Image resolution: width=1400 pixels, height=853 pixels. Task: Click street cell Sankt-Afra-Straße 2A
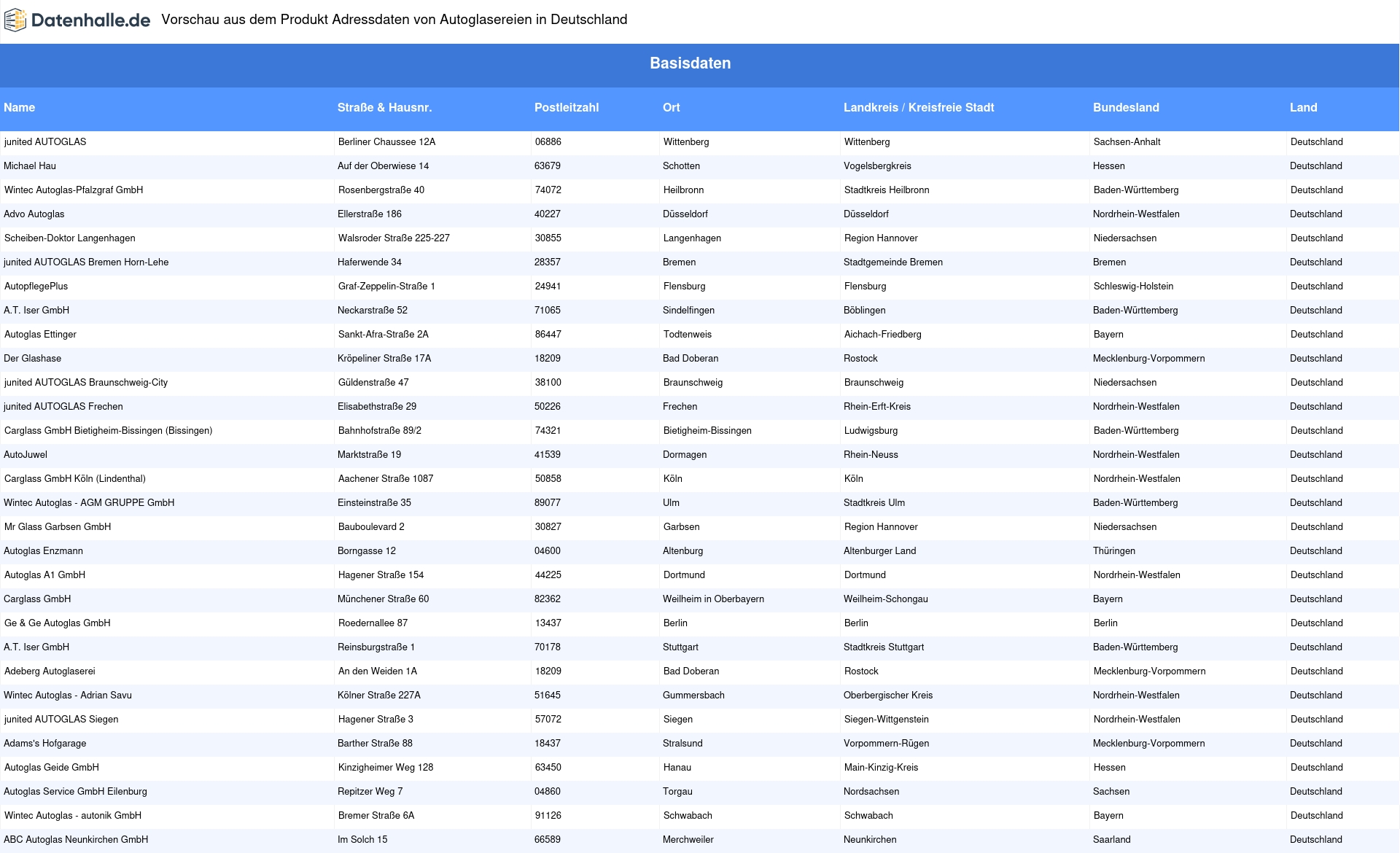click(x=384, y=335)
